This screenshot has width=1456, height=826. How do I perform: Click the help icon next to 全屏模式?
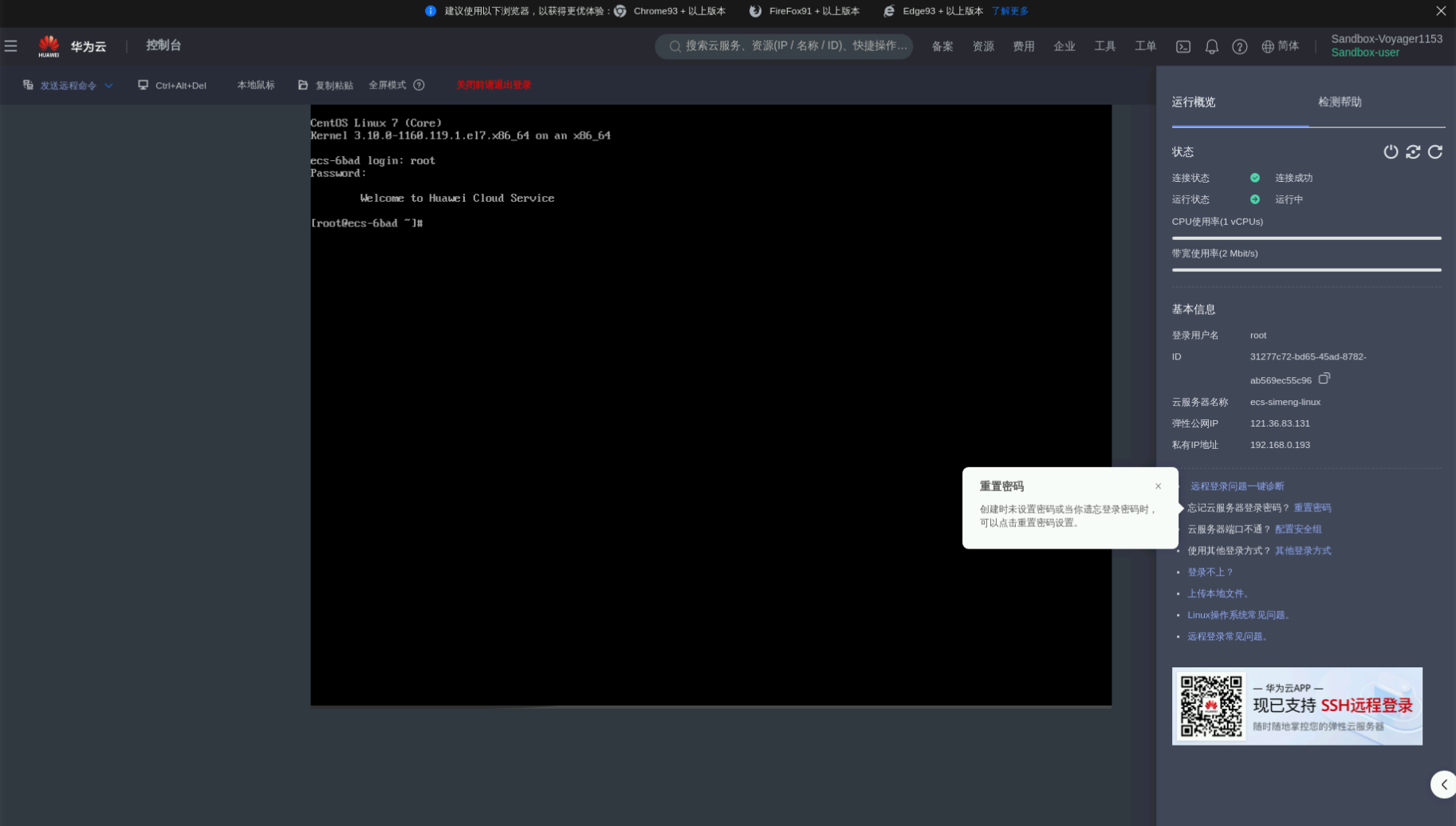419,85
